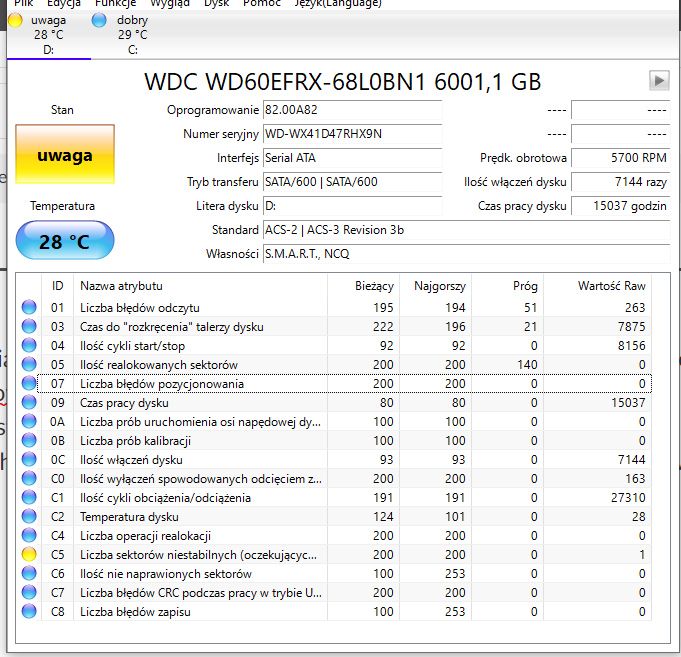The width and height of the screenshot is (681, 657).
Task: Select row Liczba błędów odczytu
Action: 334,307
